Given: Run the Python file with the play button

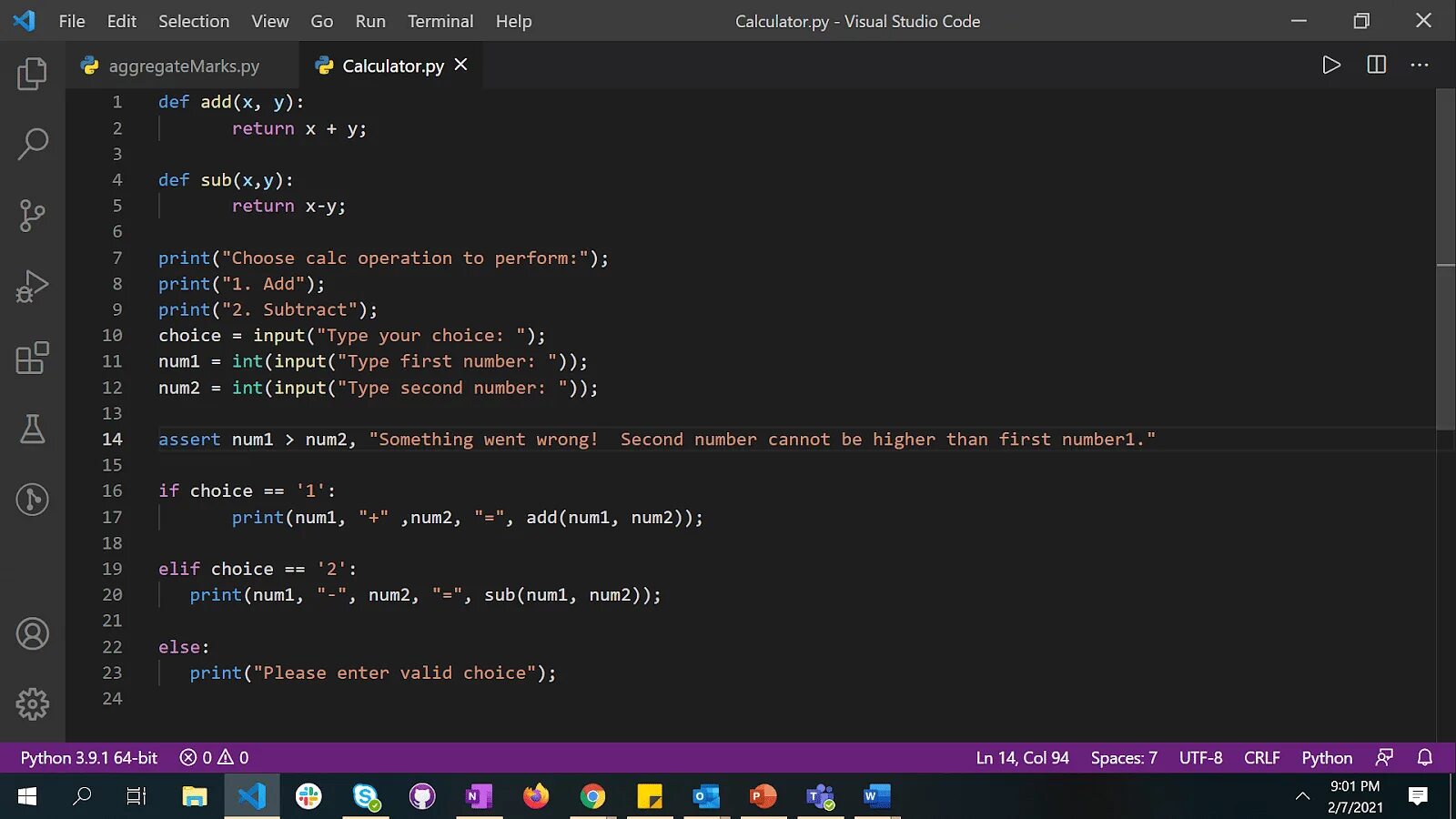Looking at the screenshot, I should pos(1331,65).
